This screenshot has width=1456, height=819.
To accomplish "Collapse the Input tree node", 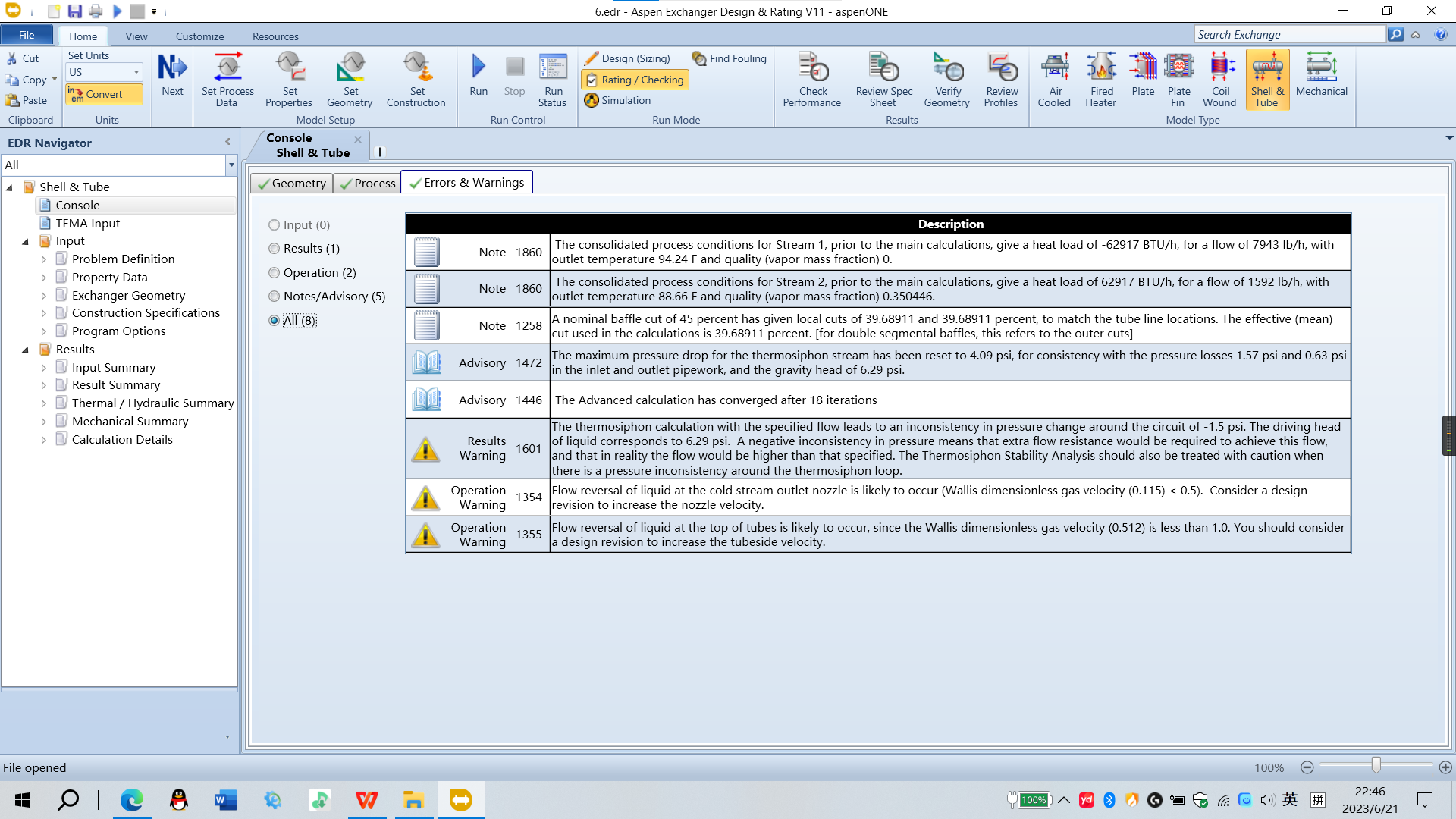I will pos(25,241).
